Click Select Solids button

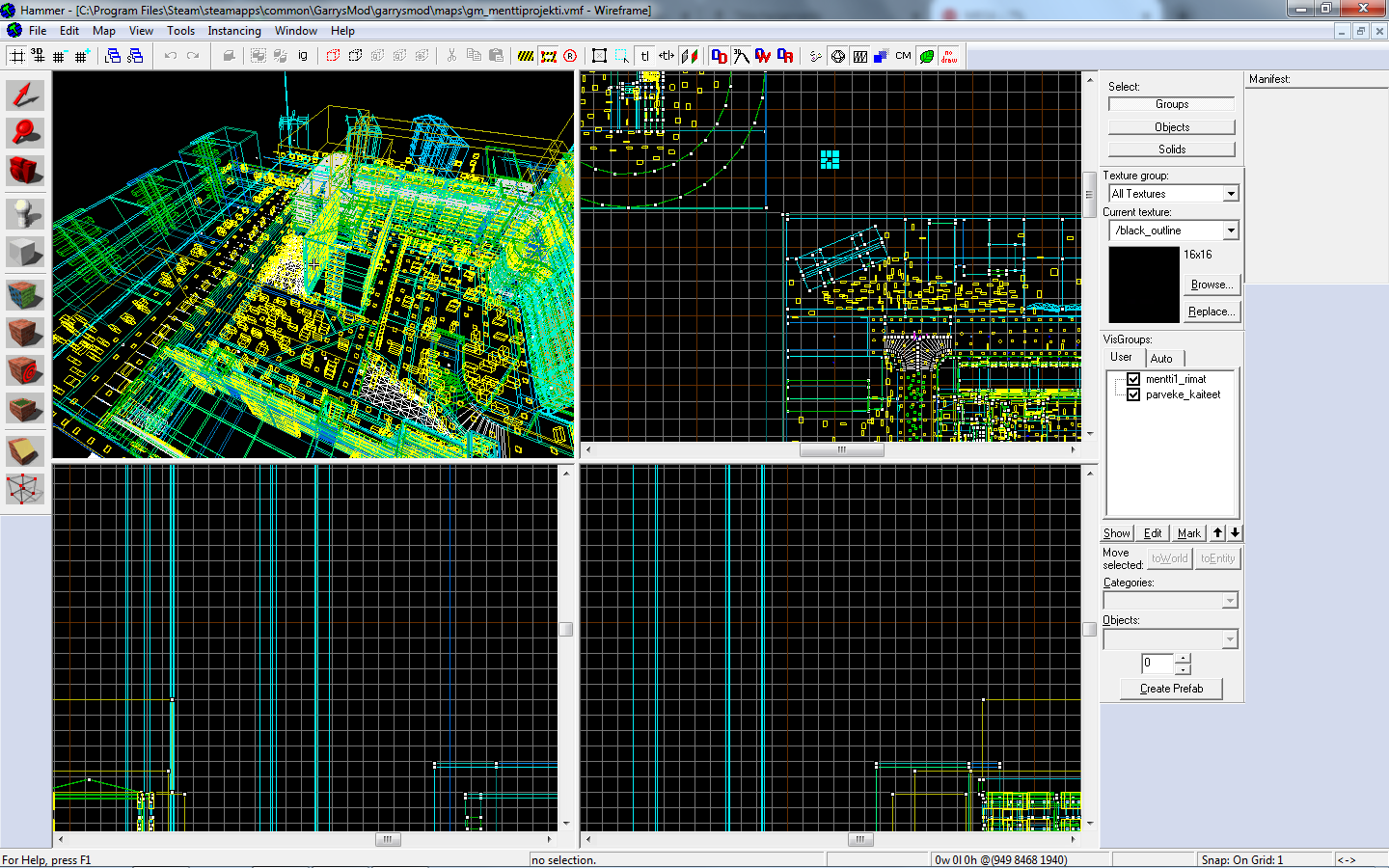coord(1171,149)
